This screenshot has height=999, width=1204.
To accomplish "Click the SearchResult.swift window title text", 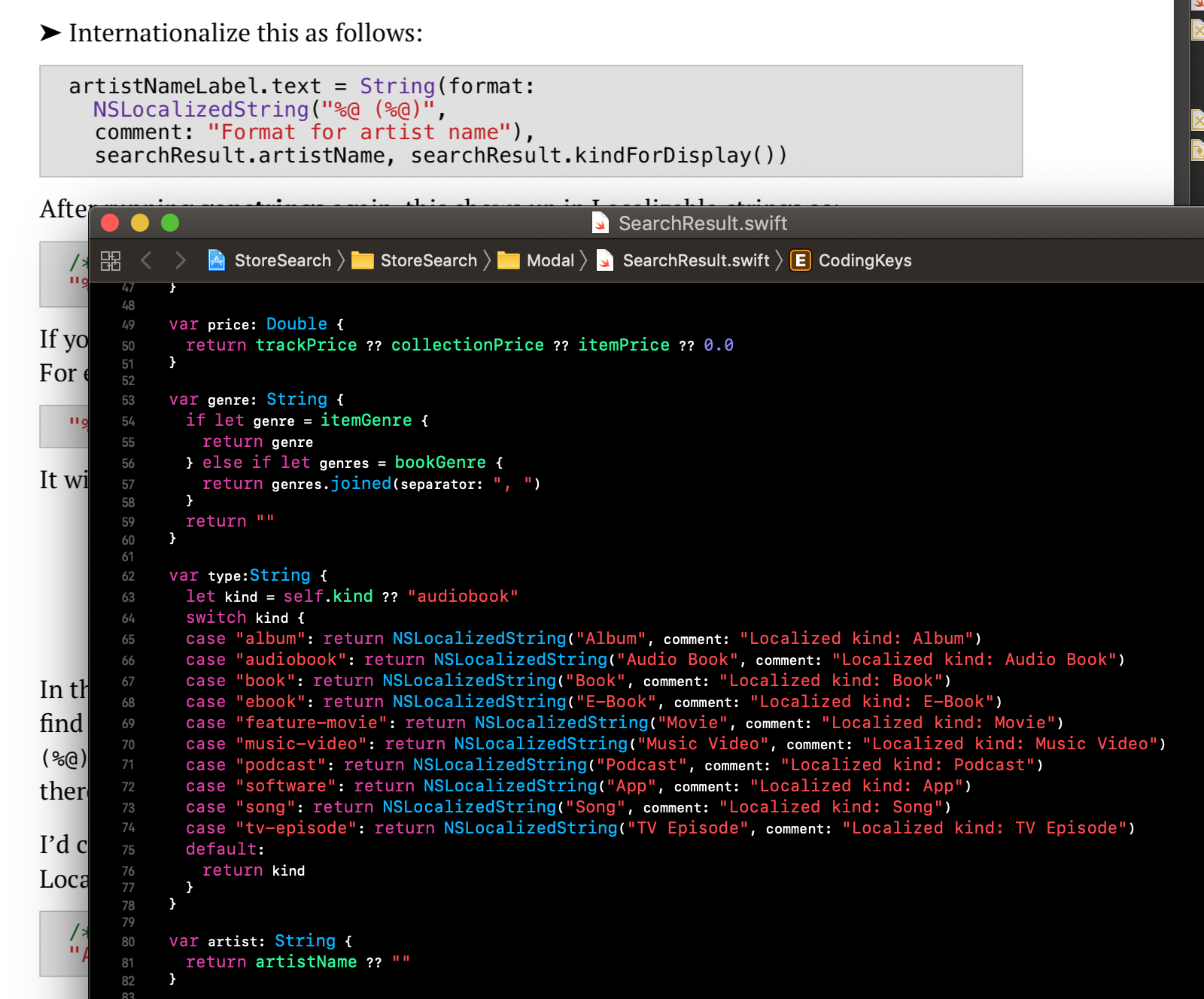I will [x=702, y=223].
